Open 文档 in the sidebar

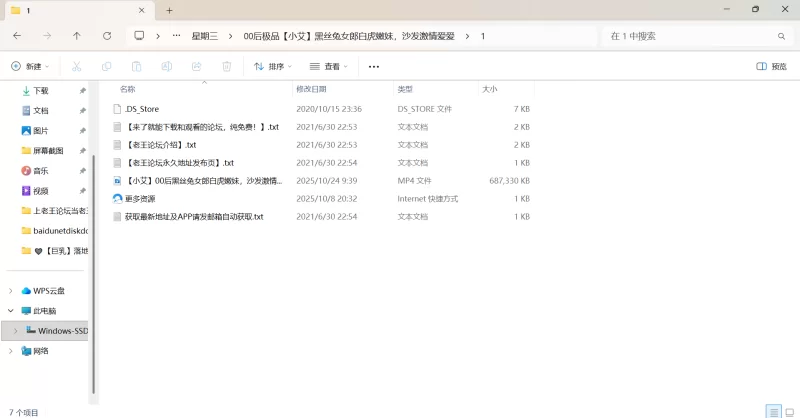coord(41,111)
